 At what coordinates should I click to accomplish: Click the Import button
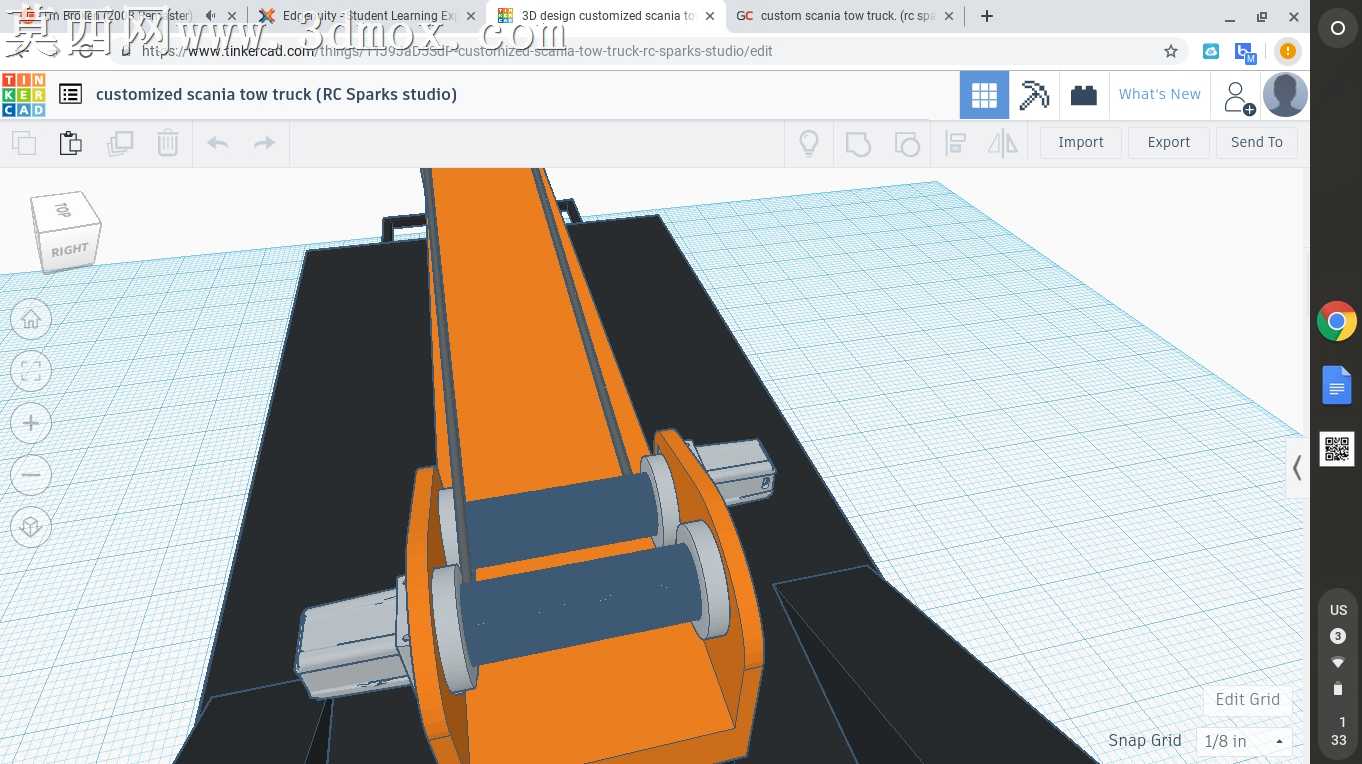click(x=1081, y=142)
